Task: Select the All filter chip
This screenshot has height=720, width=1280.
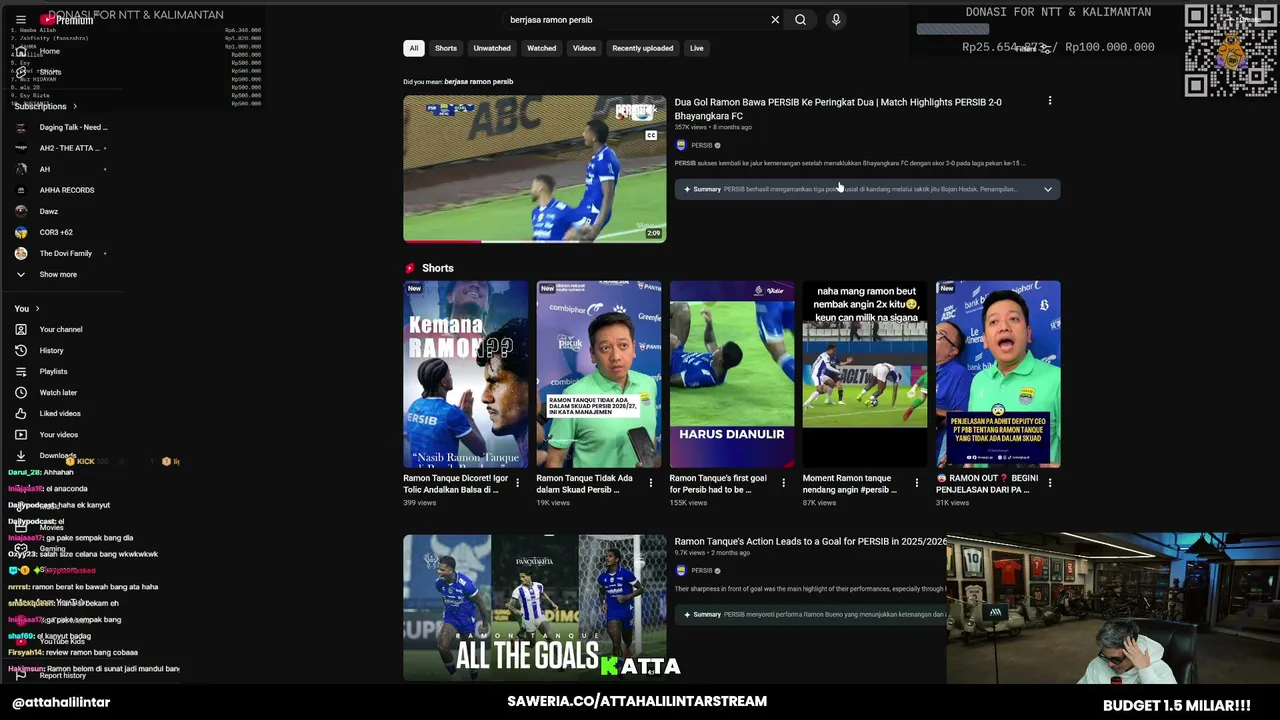Action: (413, 48)
